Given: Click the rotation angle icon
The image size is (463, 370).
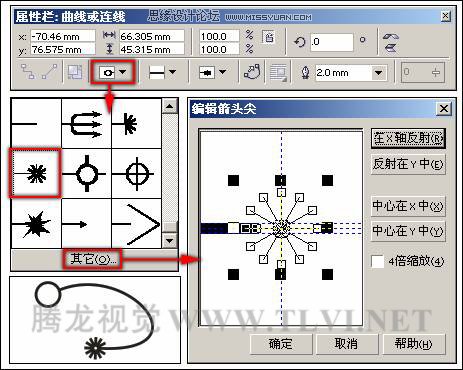Looking at the screenshot, I should [300, 42].
